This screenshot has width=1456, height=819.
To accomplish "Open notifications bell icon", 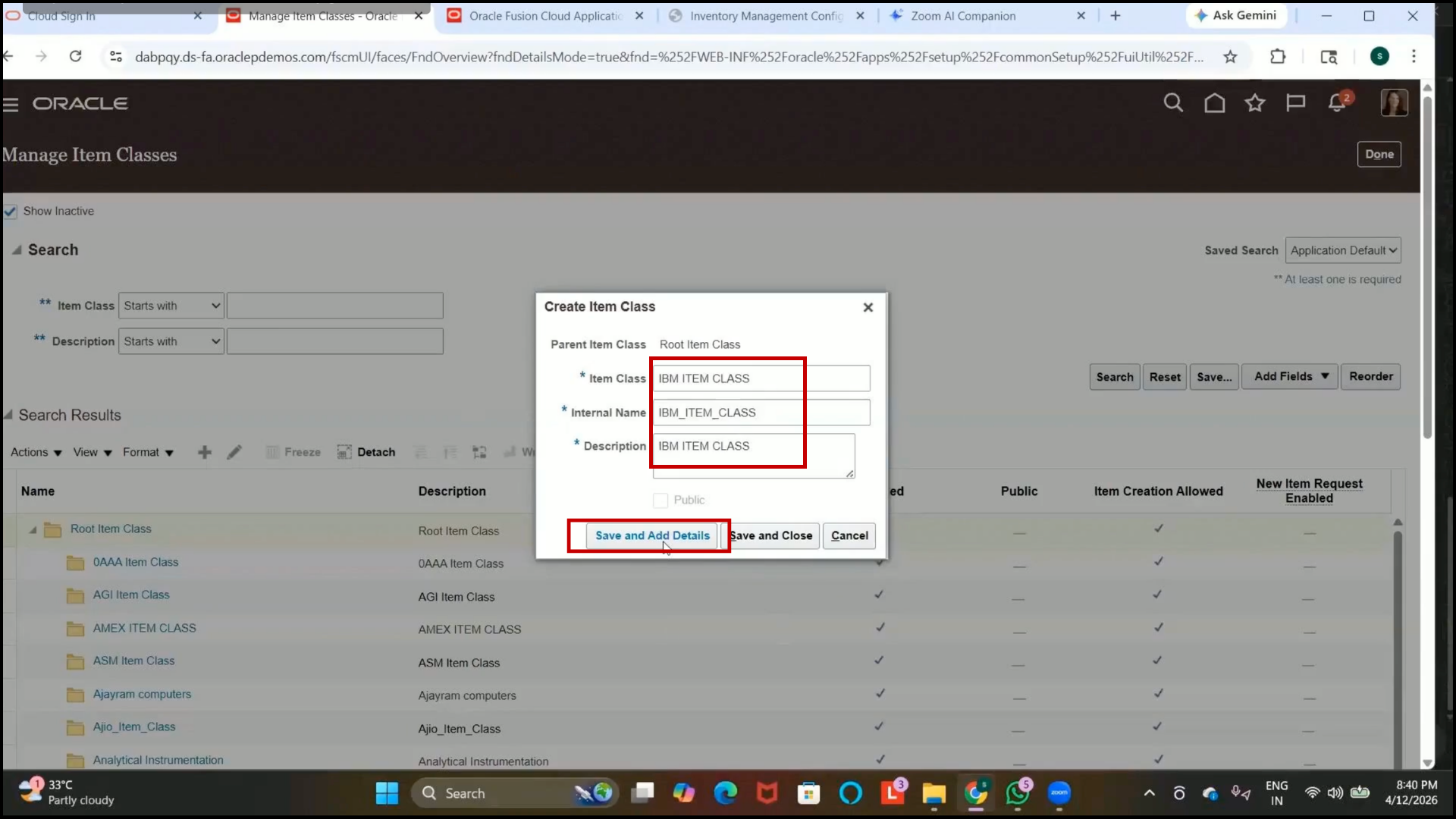I will 1337,103.
